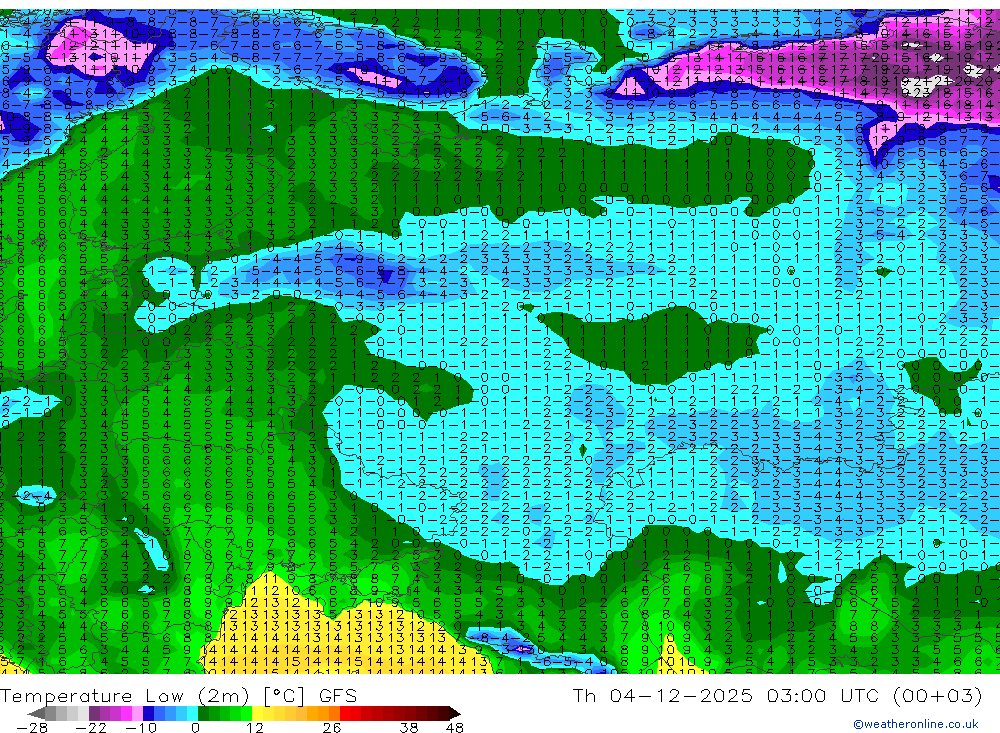This screenshot has height=733, width=1000.
Task: Pick the dark green swatch right of 0
Action: click(x=203, y=714)
